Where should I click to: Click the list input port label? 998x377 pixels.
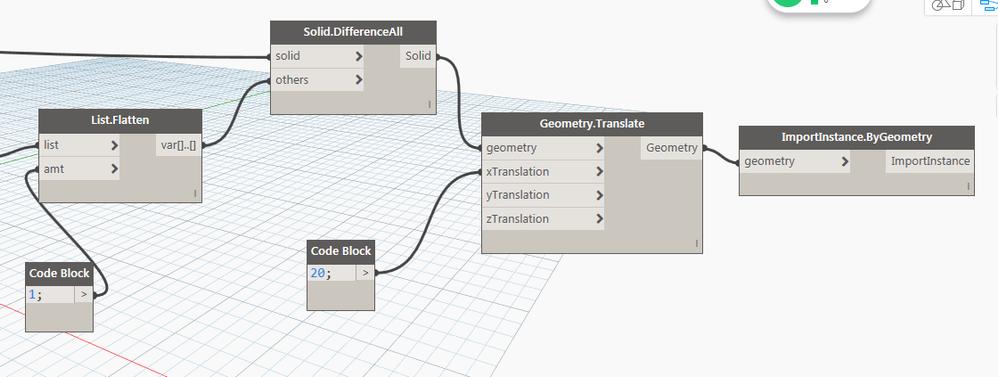pyautogui.click(x=51, y=145)
